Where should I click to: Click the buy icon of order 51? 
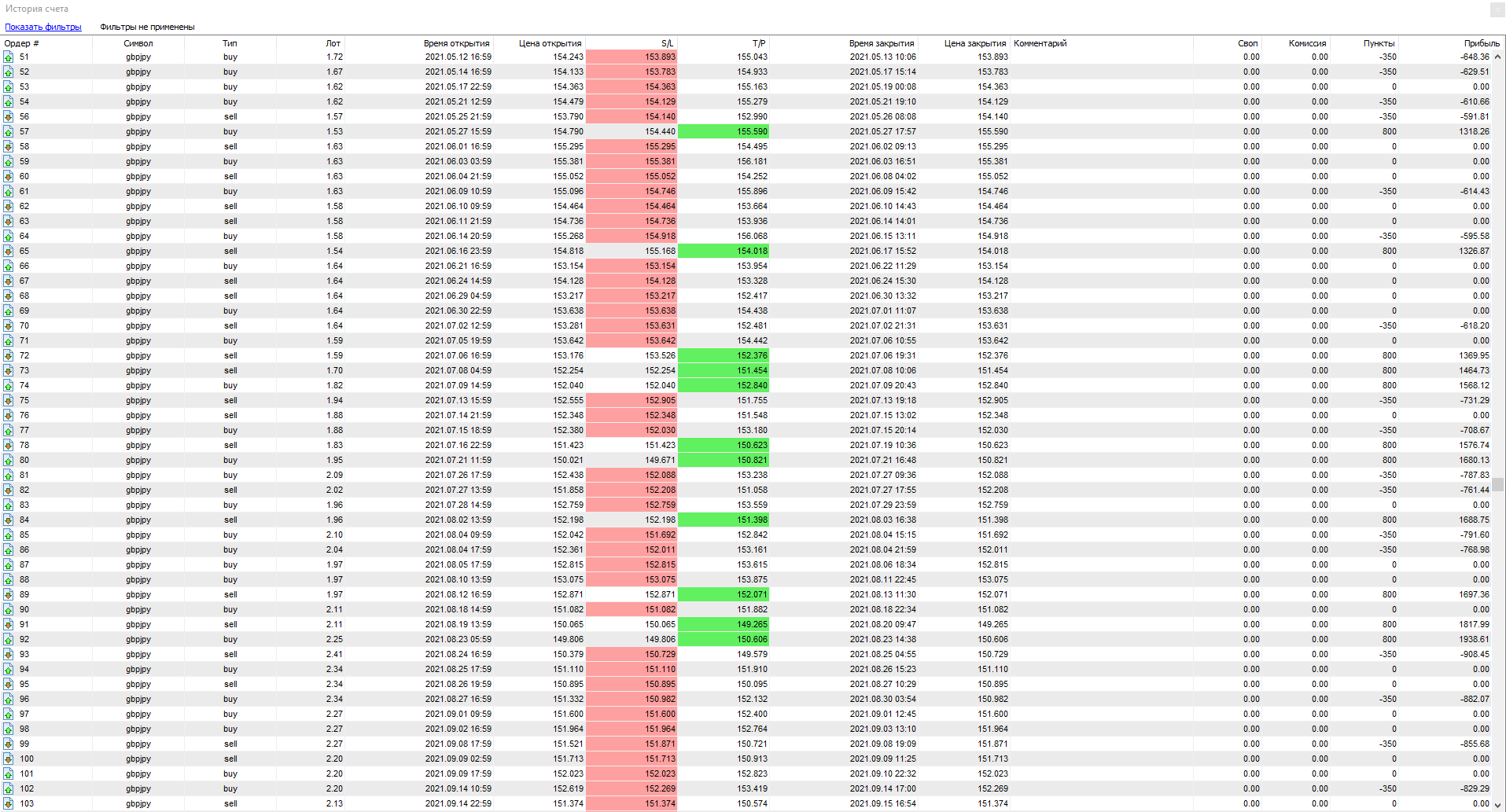click(8, 57)
